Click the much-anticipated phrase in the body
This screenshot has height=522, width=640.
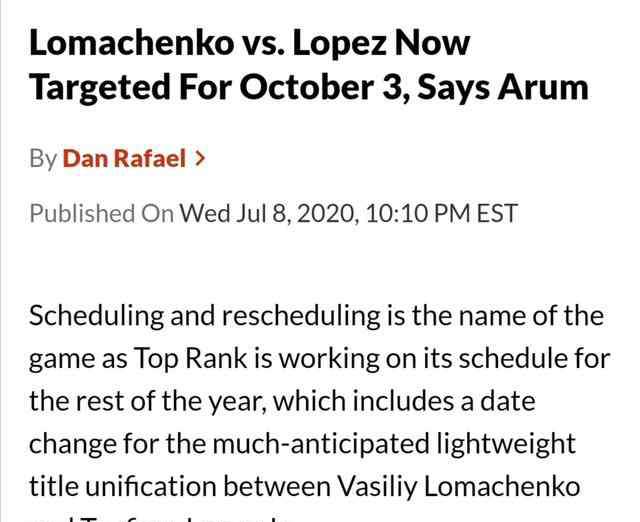[321, 444]
